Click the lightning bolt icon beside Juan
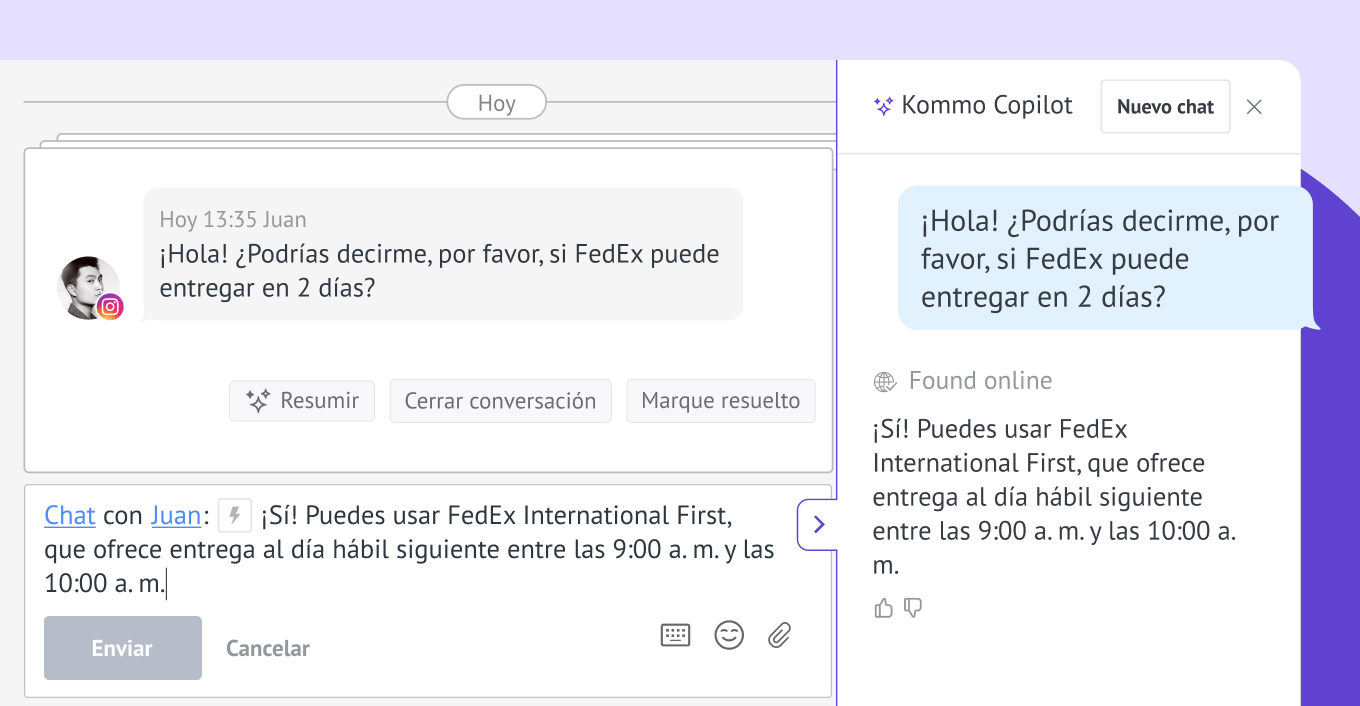 (235, 516)
